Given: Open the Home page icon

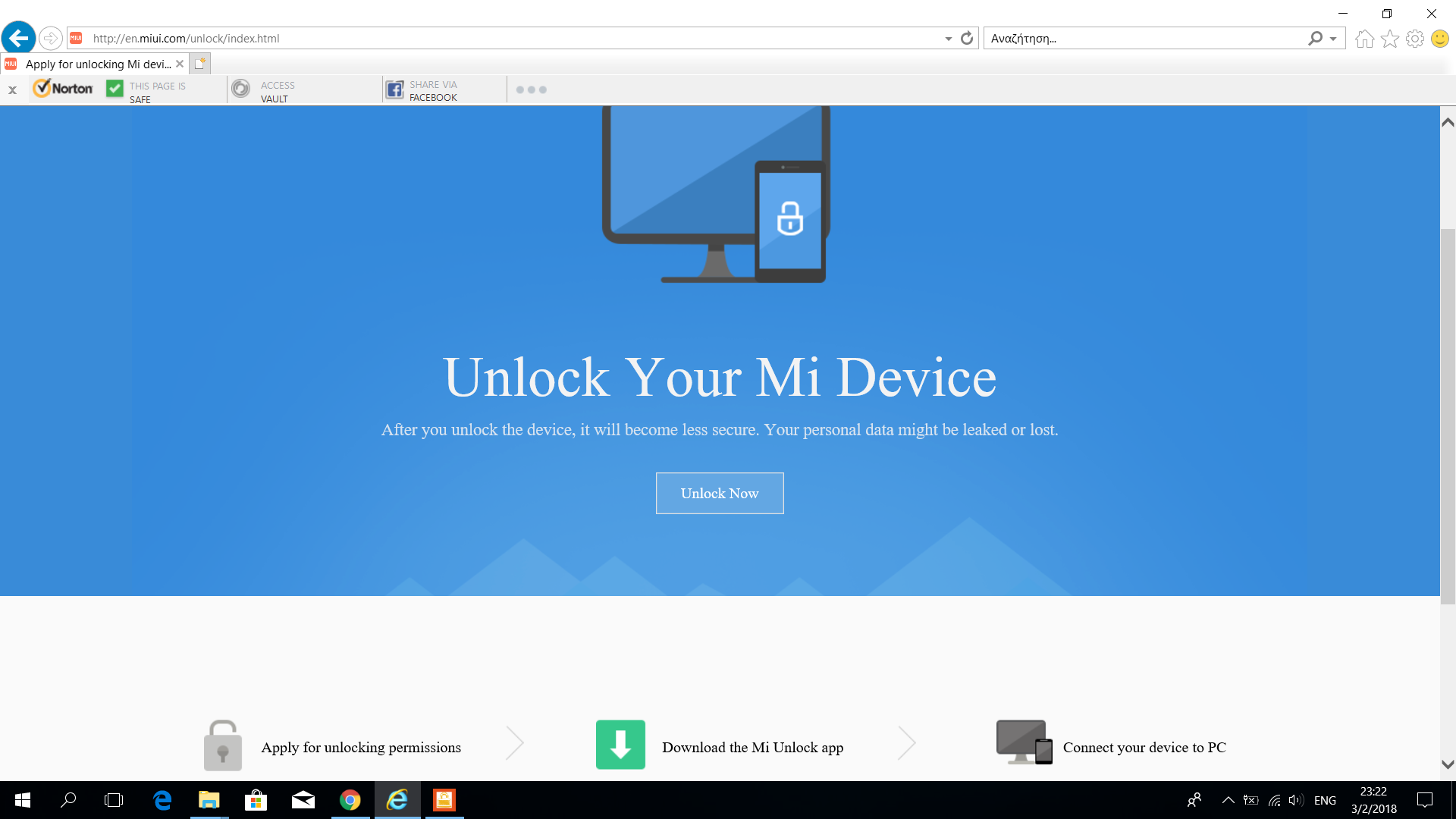Looking at the screenshot, I should [1364, 39].
